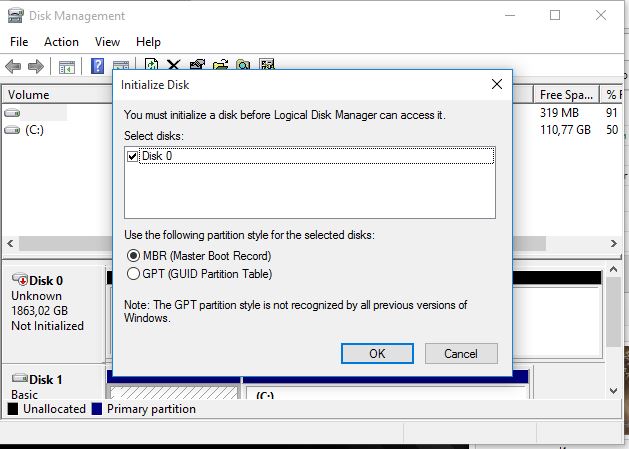Screen dimensions: 629x449
Task: Click the black Unallocated legend swatch
Action: click(13, 409)
